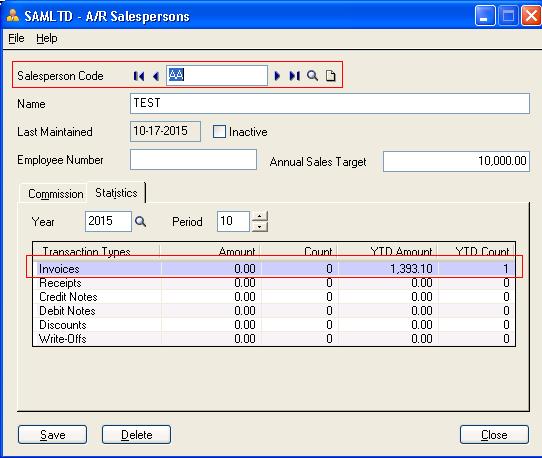Click the Save button
This screenshot has width=542, height=458.
pyautogui.click(x=53, y=434)
